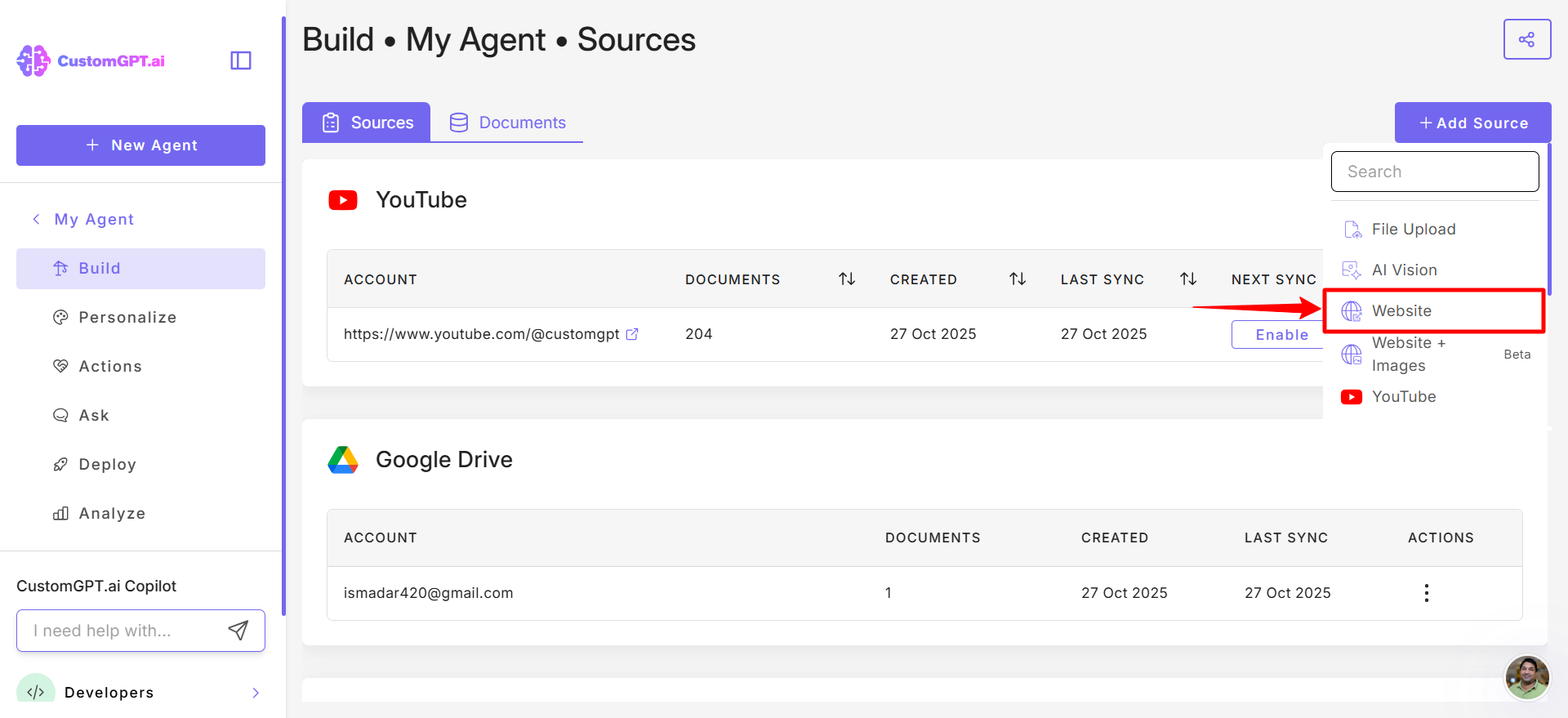Open the Deploy menu item
The width and height of the screenshot is (1568, 718).
[x=140, y=465]
